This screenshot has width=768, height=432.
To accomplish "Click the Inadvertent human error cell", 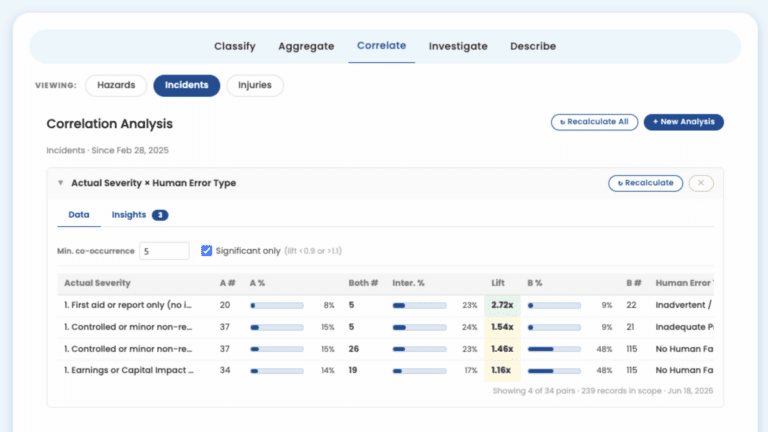I will (684, 305).
